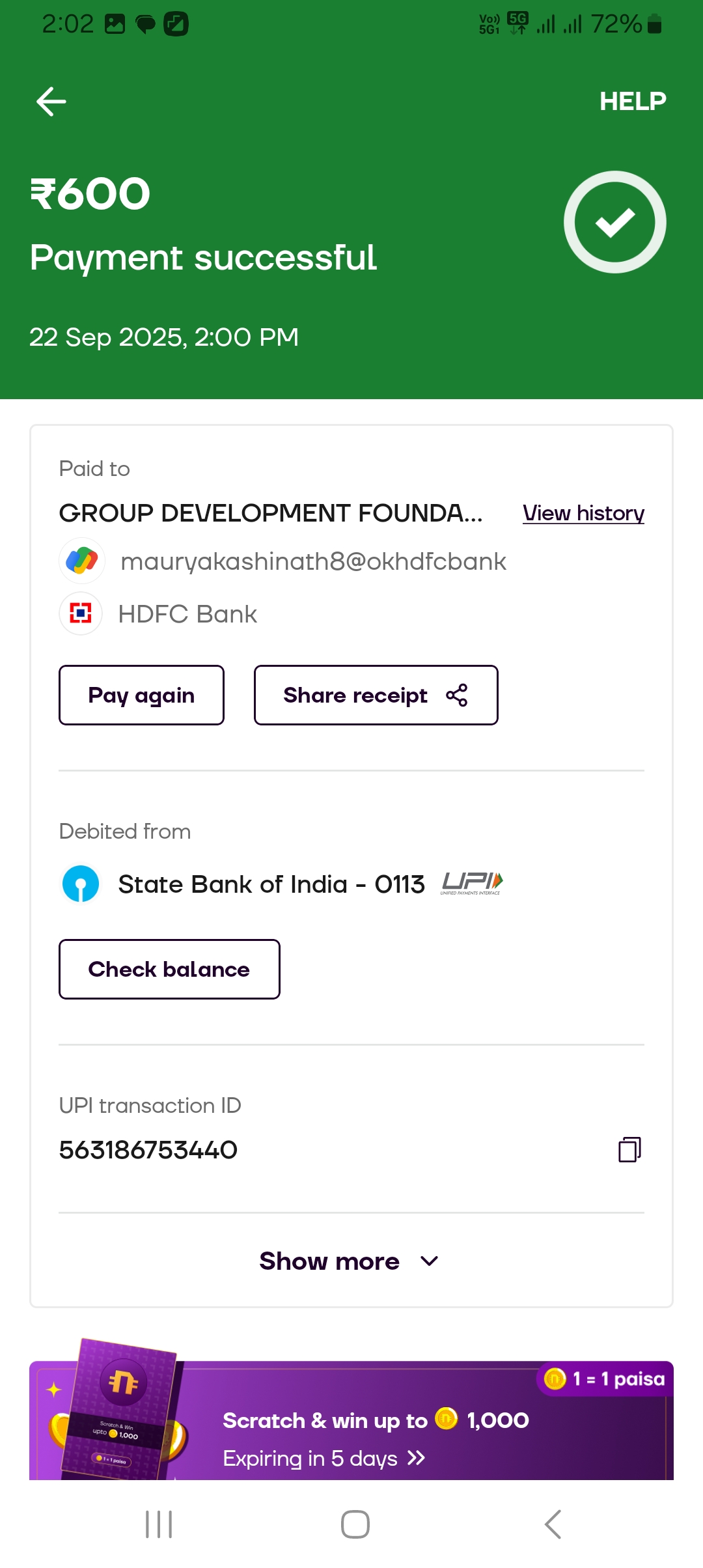703x1568 pixels.
Task: Tap the green success checkmark icon
Action: (614, 222)
